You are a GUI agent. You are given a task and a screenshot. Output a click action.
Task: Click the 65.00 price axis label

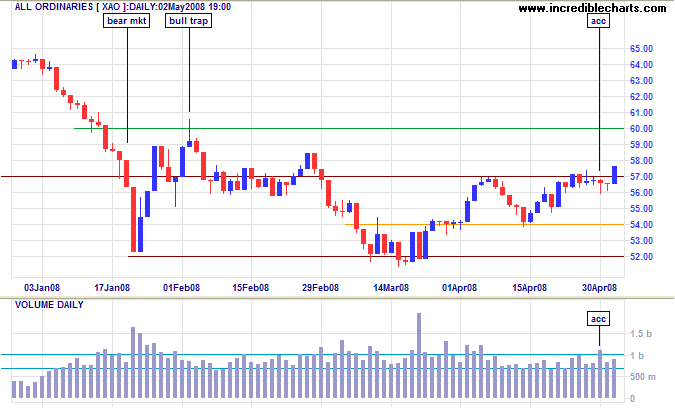[641, 49]
